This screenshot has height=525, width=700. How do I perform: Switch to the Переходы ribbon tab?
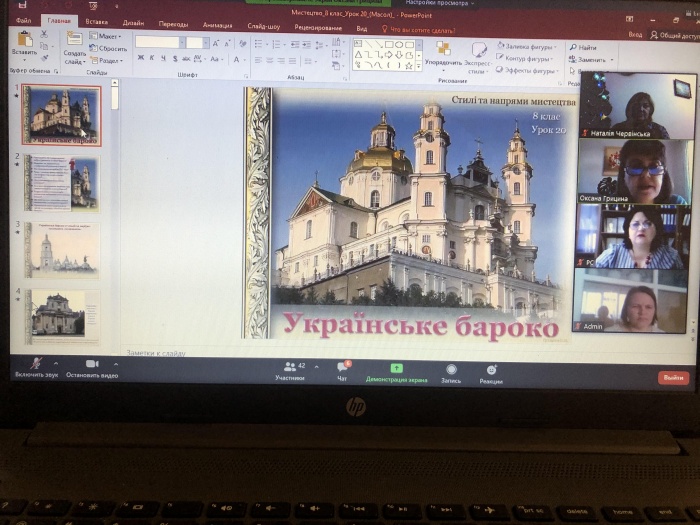point(173,23)
